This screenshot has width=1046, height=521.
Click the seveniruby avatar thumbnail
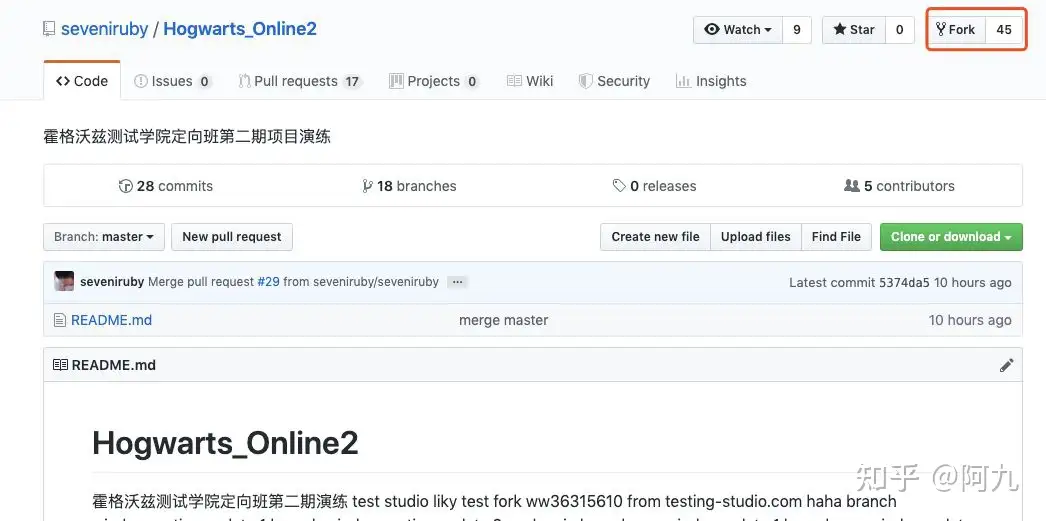pos(64,281)
